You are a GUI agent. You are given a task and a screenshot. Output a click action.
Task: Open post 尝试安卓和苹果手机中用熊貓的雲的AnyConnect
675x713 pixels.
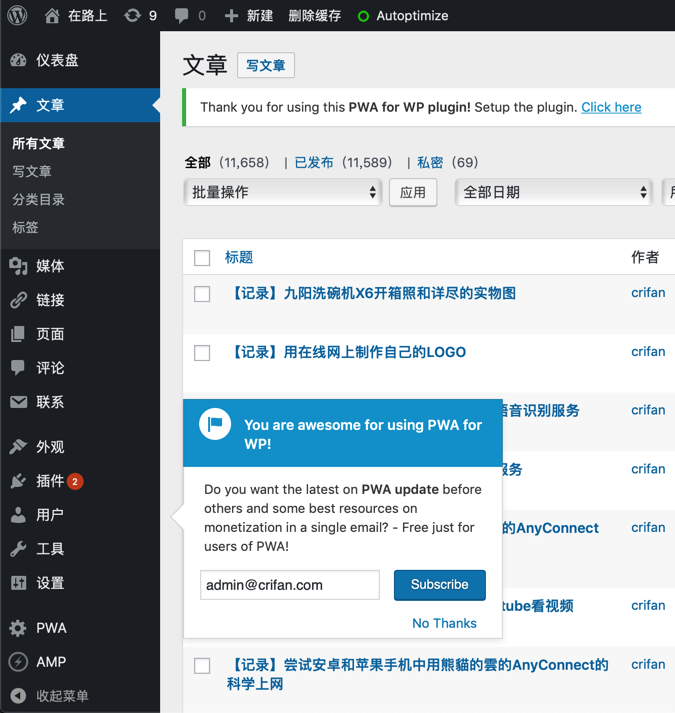tap(418, 674)
